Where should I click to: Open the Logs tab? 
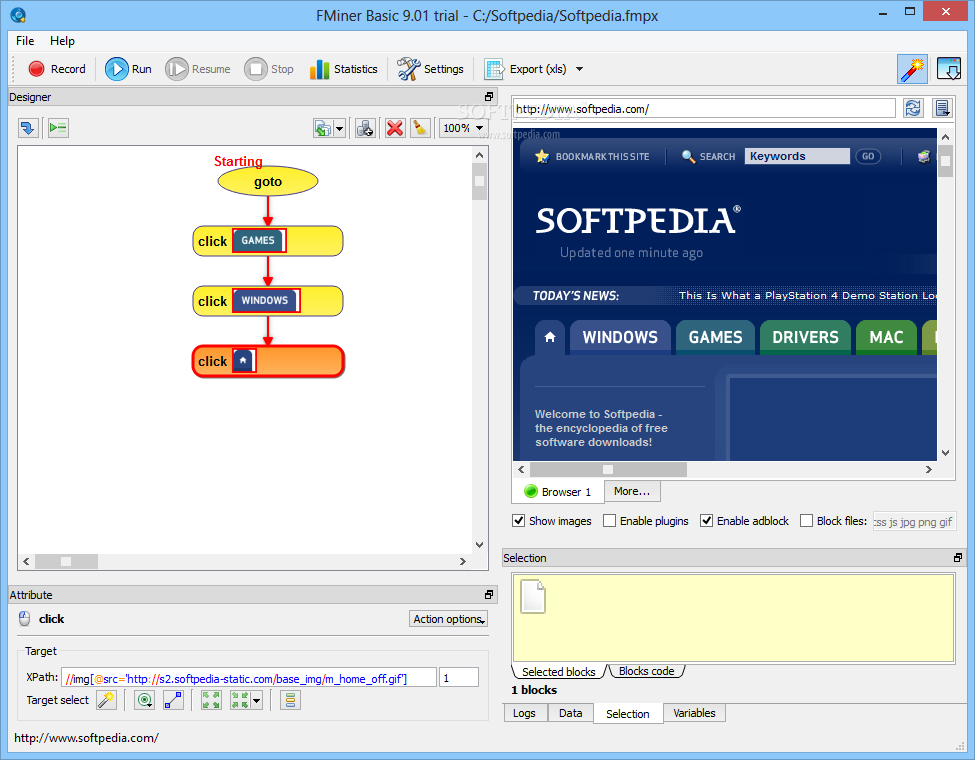click(524, 713)
